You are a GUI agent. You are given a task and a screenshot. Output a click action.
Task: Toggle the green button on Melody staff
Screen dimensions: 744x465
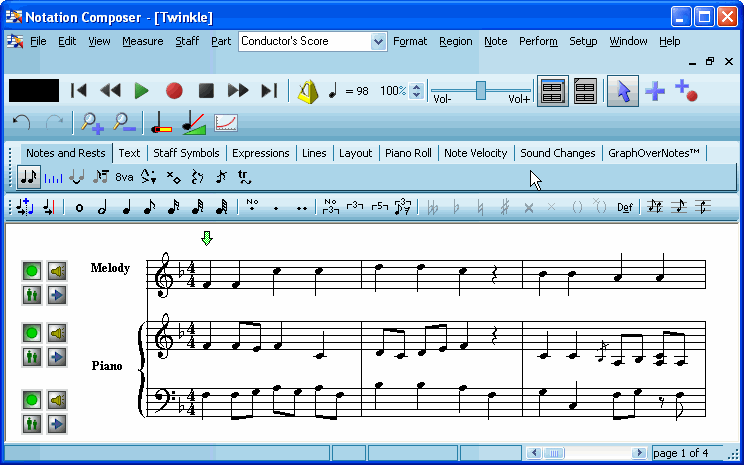[x=32, y=271]
